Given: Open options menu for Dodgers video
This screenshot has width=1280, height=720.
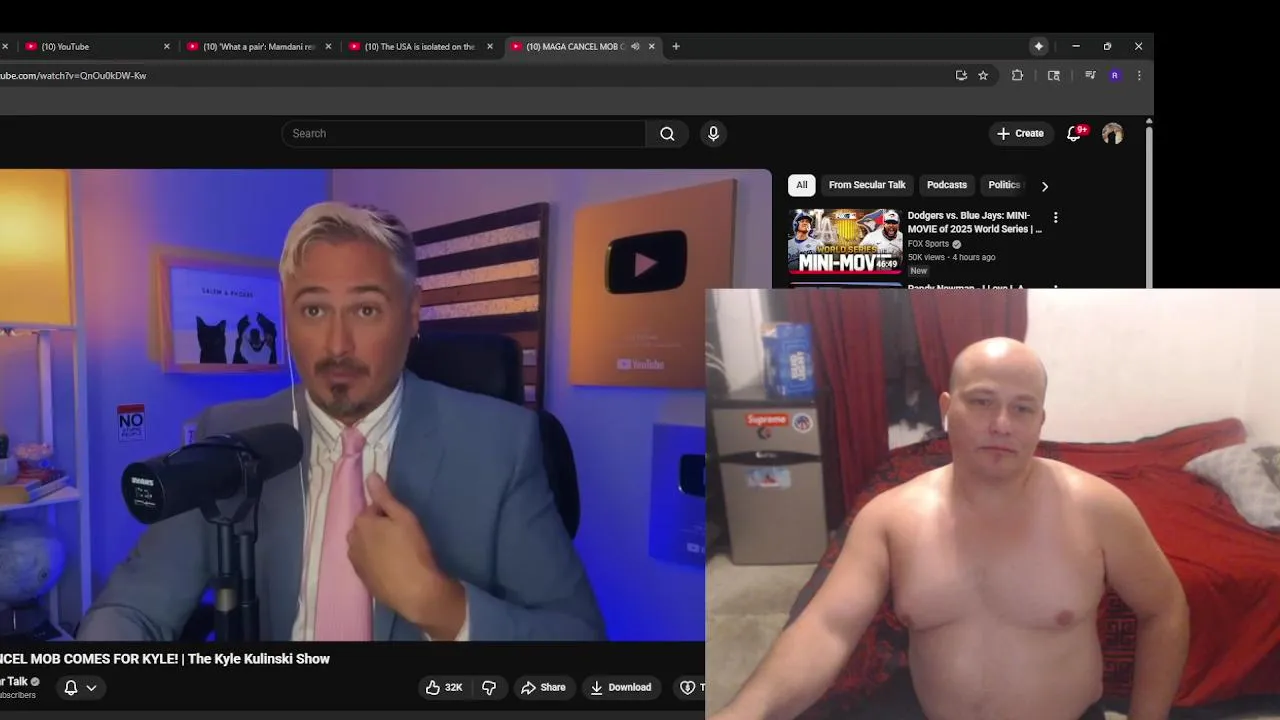Looking at the screenshot, I should [x=1055, y=217].
